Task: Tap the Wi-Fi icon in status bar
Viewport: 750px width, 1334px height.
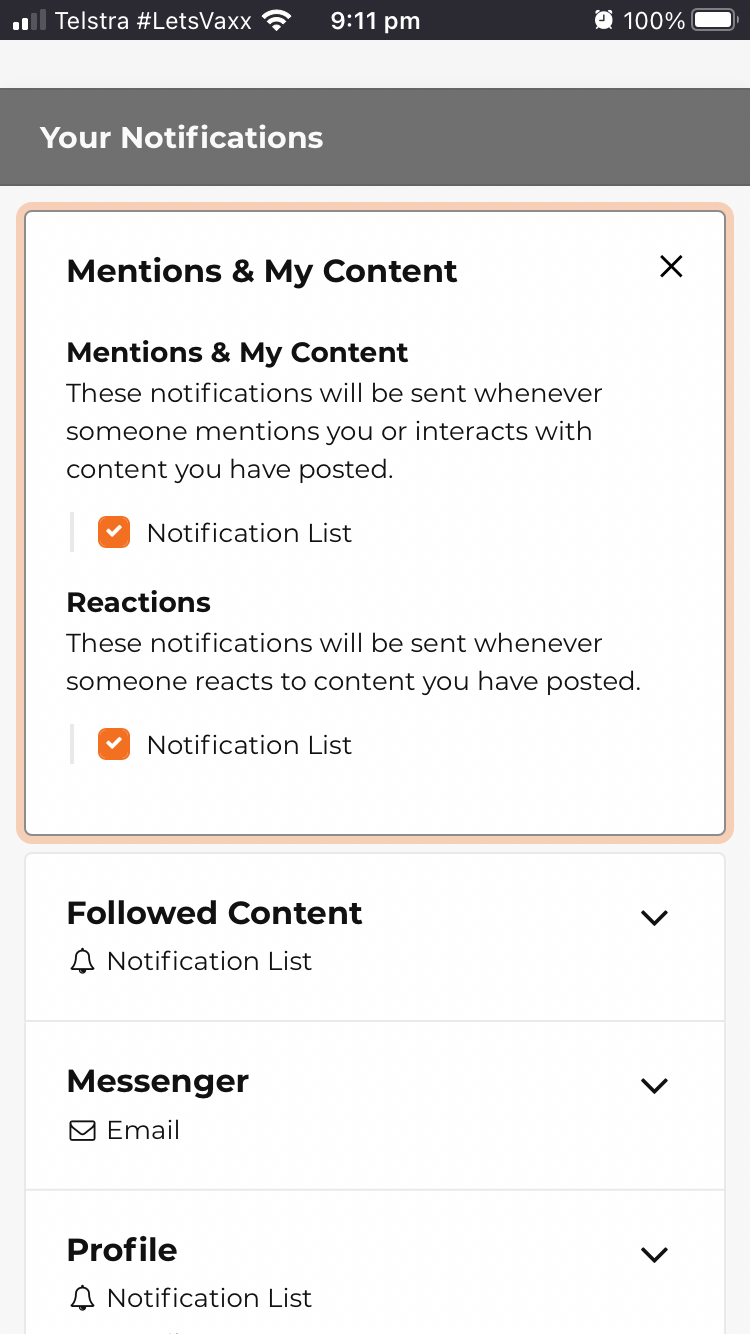Action: pyautogui.click(x=276, y=20)
